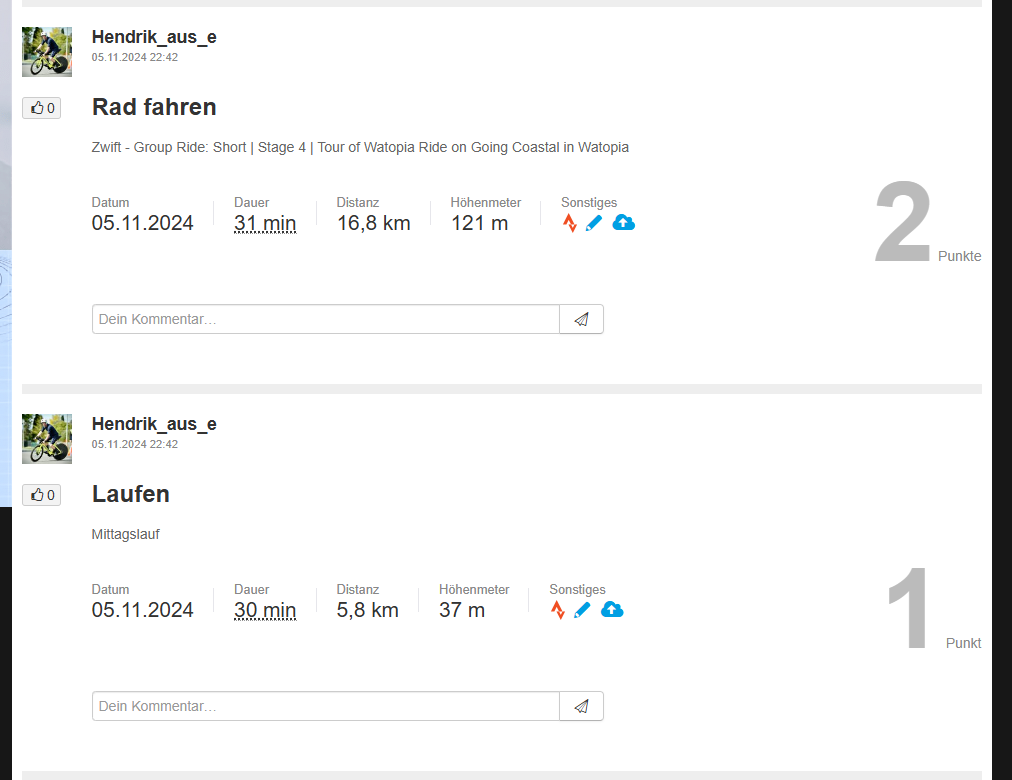Click the pencil edit icon for Rad fahren
Image resolution: width=1012 pixels, height=780 pixels.
594,223
